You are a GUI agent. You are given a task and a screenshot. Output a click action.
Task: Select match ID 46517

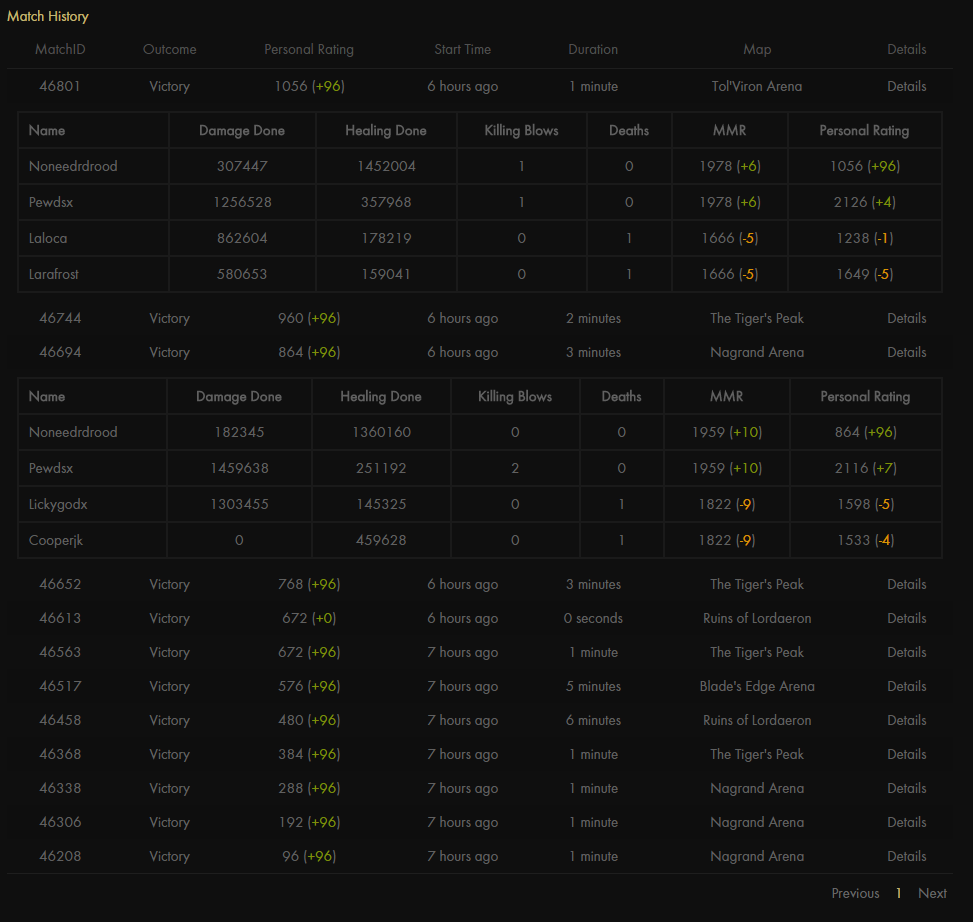click(60, 686)
